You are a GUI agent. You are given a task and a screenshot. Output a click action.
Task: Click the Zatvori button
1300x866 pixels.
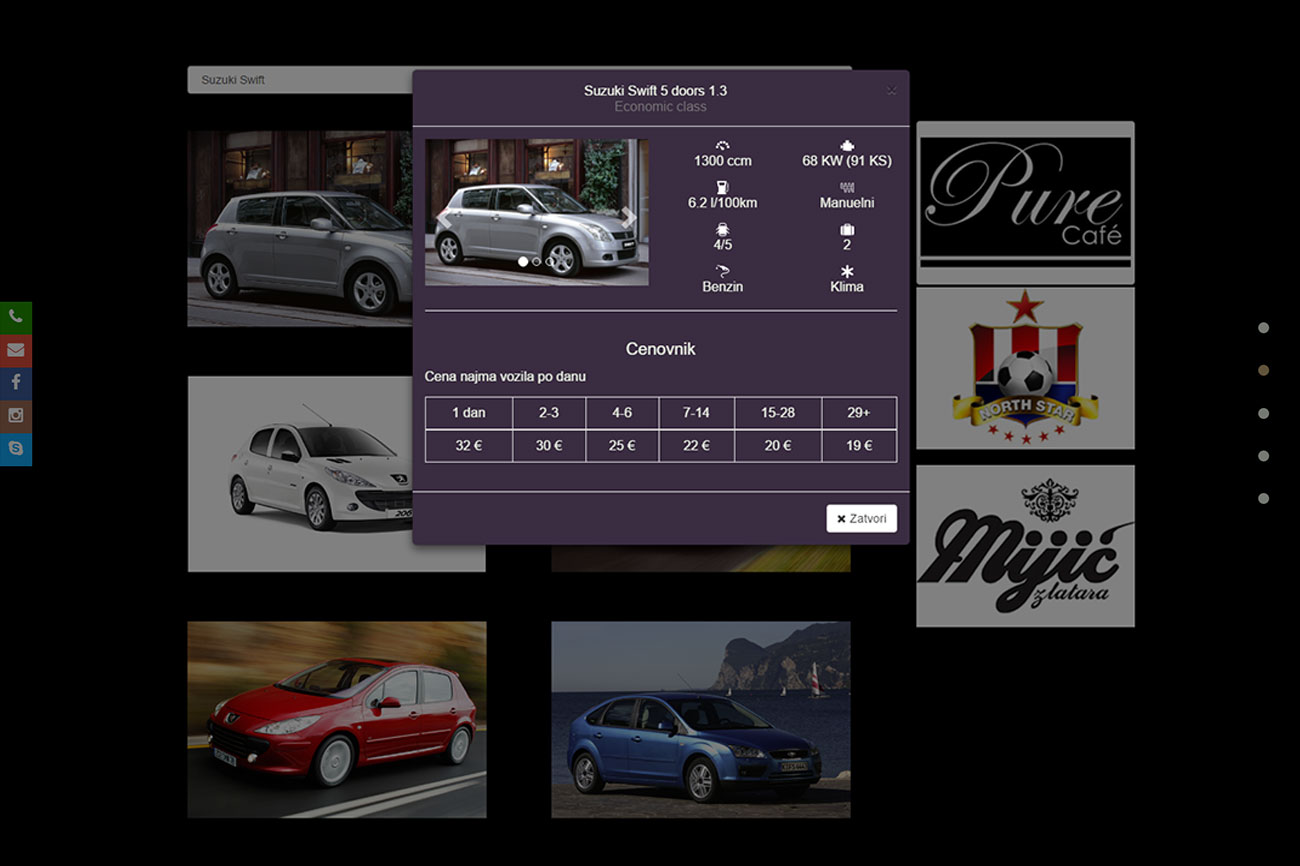click(x=861, y=519)
